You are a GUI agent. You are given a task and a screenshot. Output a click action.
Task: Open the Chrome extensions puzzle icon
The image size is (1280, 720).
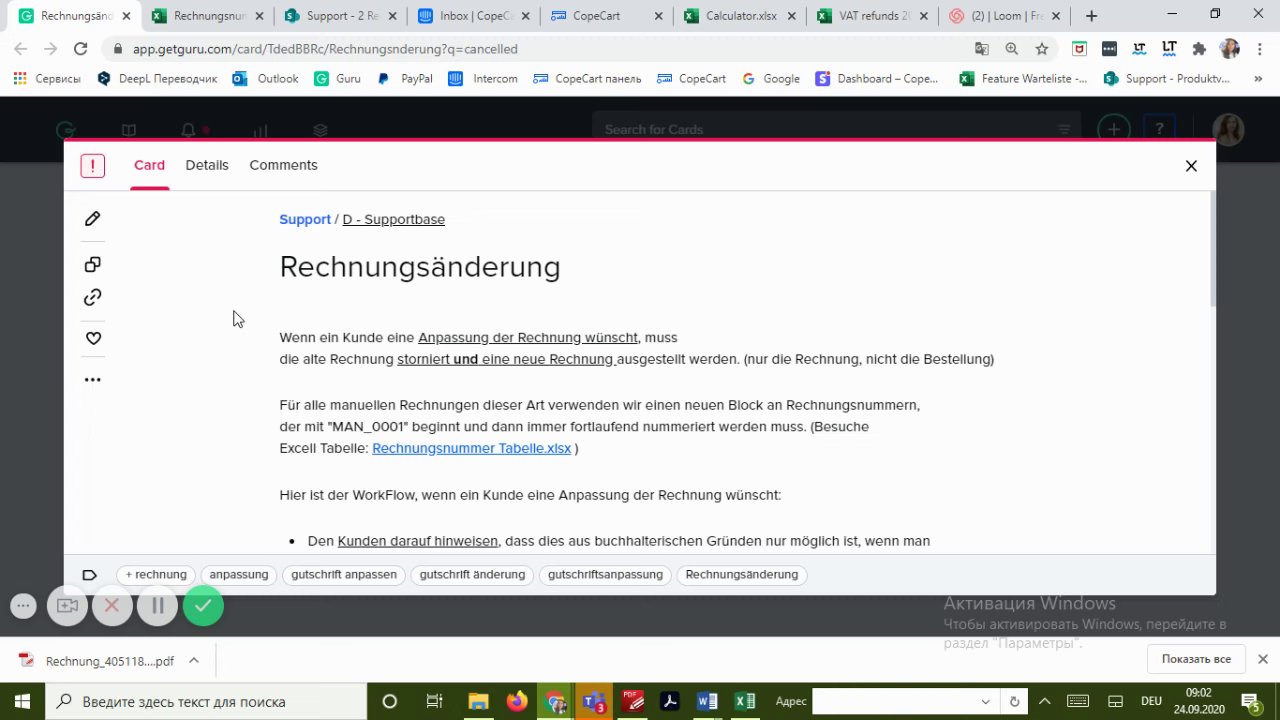point(1199,48)
